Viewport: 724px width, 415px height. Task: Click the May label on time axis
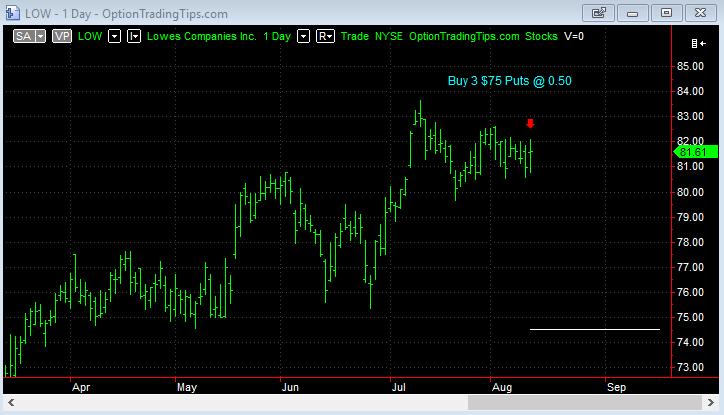187,387
